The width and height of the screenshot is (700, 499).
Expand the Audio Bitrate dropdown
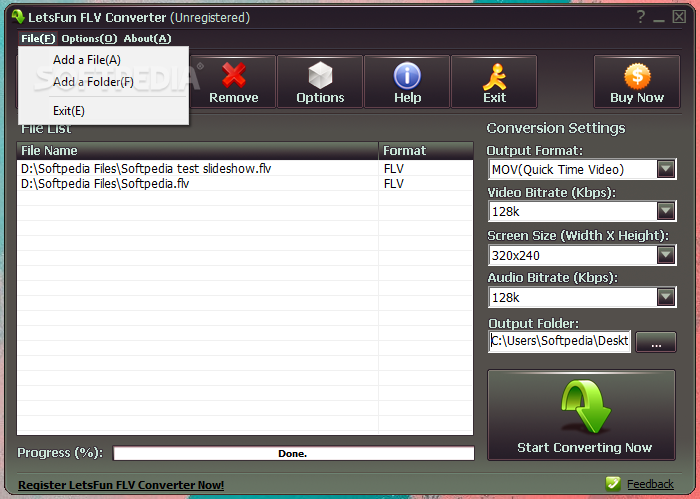coord(666,297)
